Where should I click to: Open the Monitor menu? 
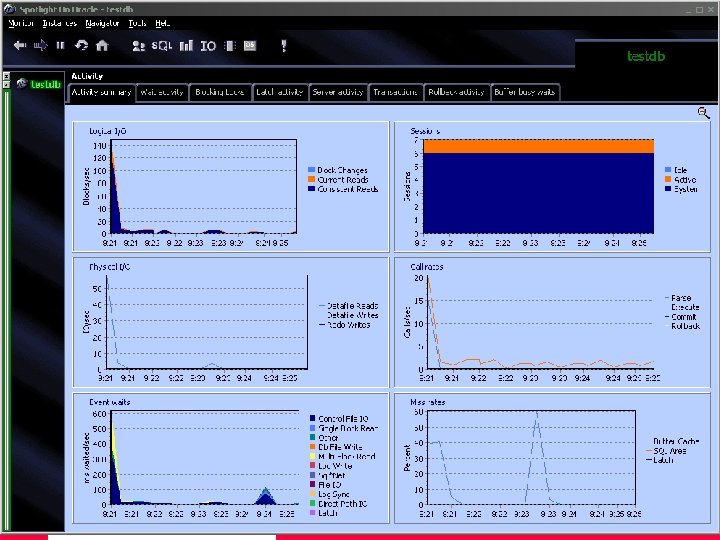tap(21, 22)
